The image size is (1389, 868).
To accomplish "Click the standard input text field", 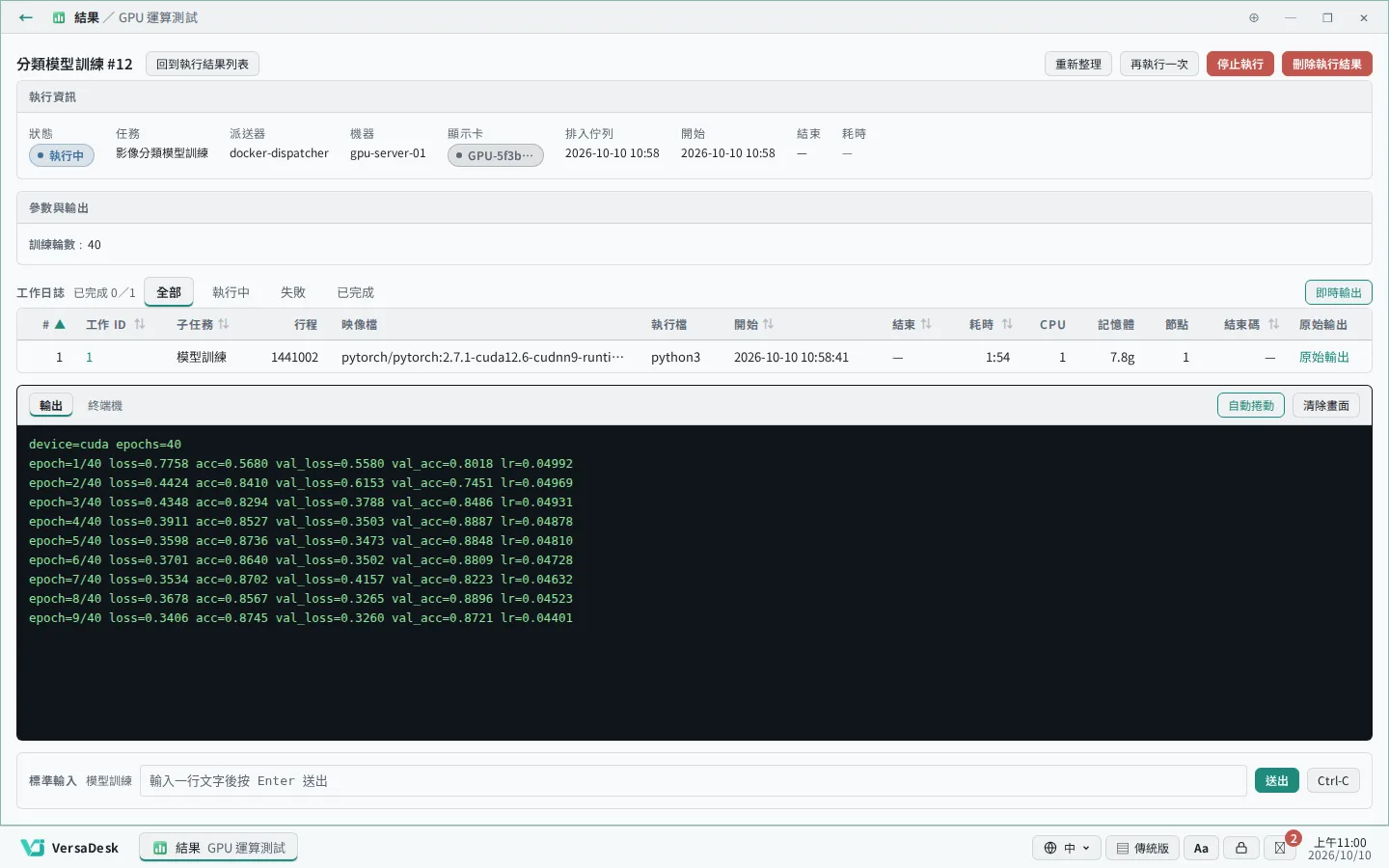I will click(694, 781).
